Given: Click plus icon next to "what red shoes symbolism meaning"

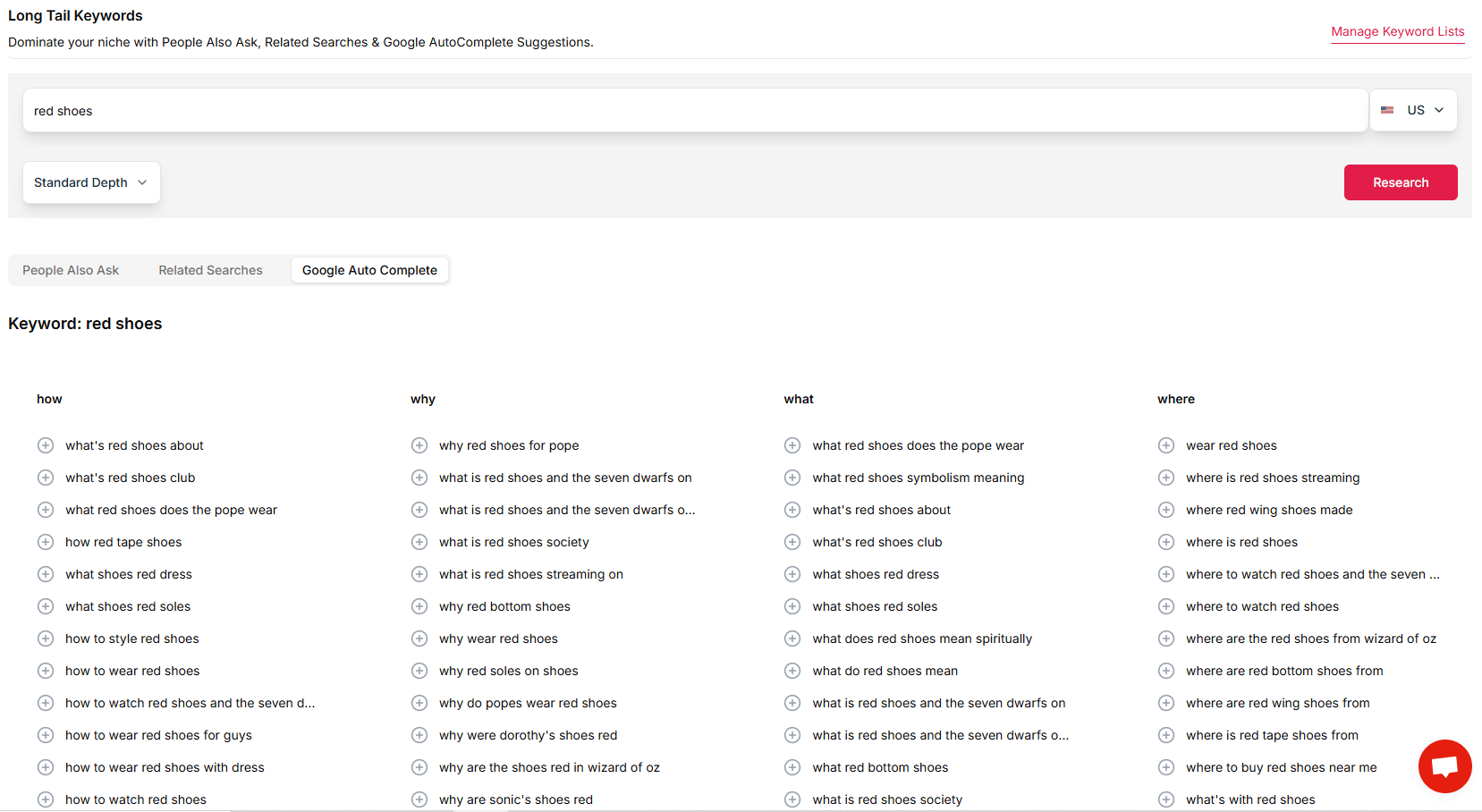Looking at the screenshot, I should coord(792,478).
